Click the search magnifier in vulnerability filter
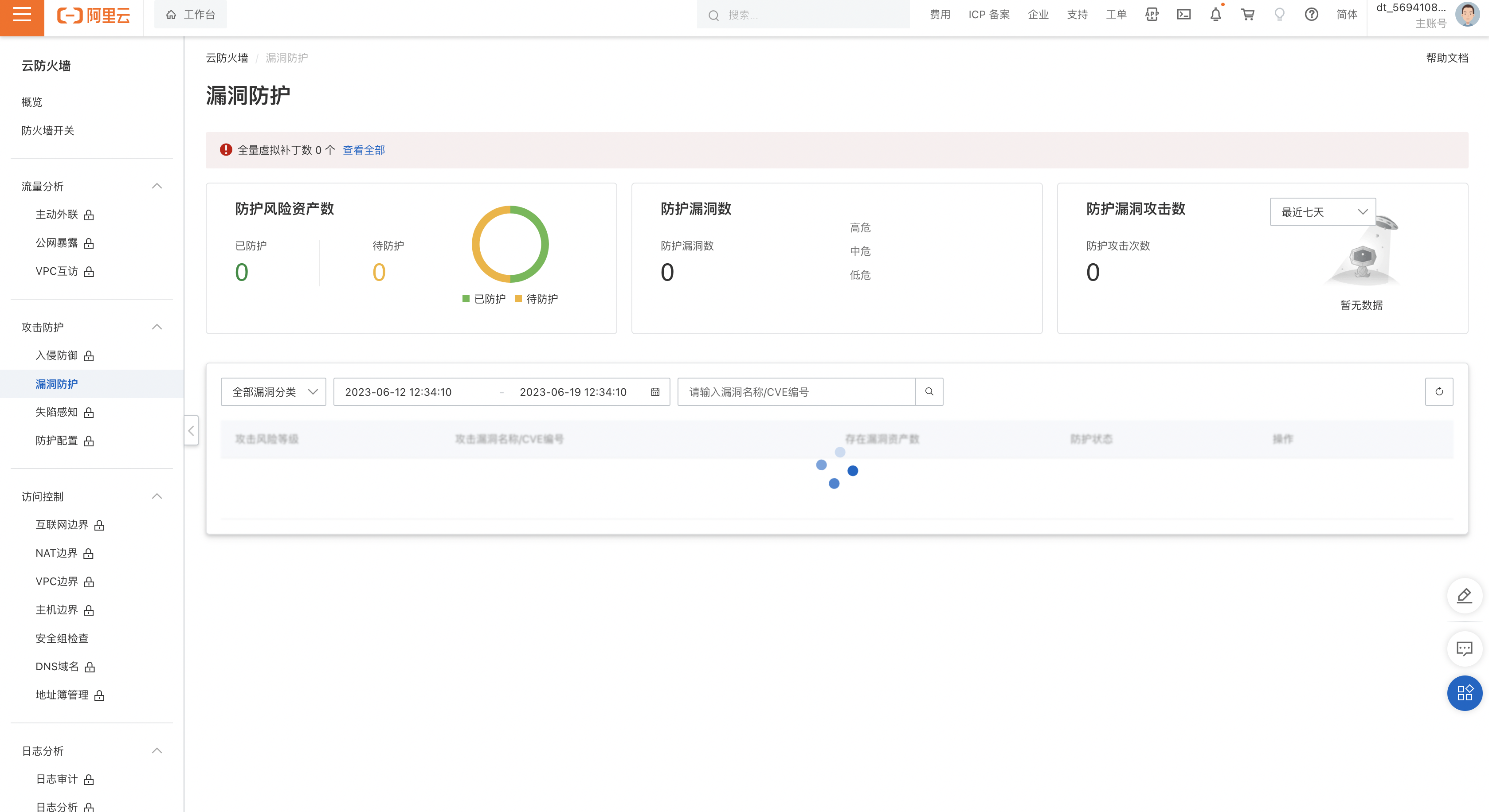This screenshot has width=1489, height=812. point(929,392)
